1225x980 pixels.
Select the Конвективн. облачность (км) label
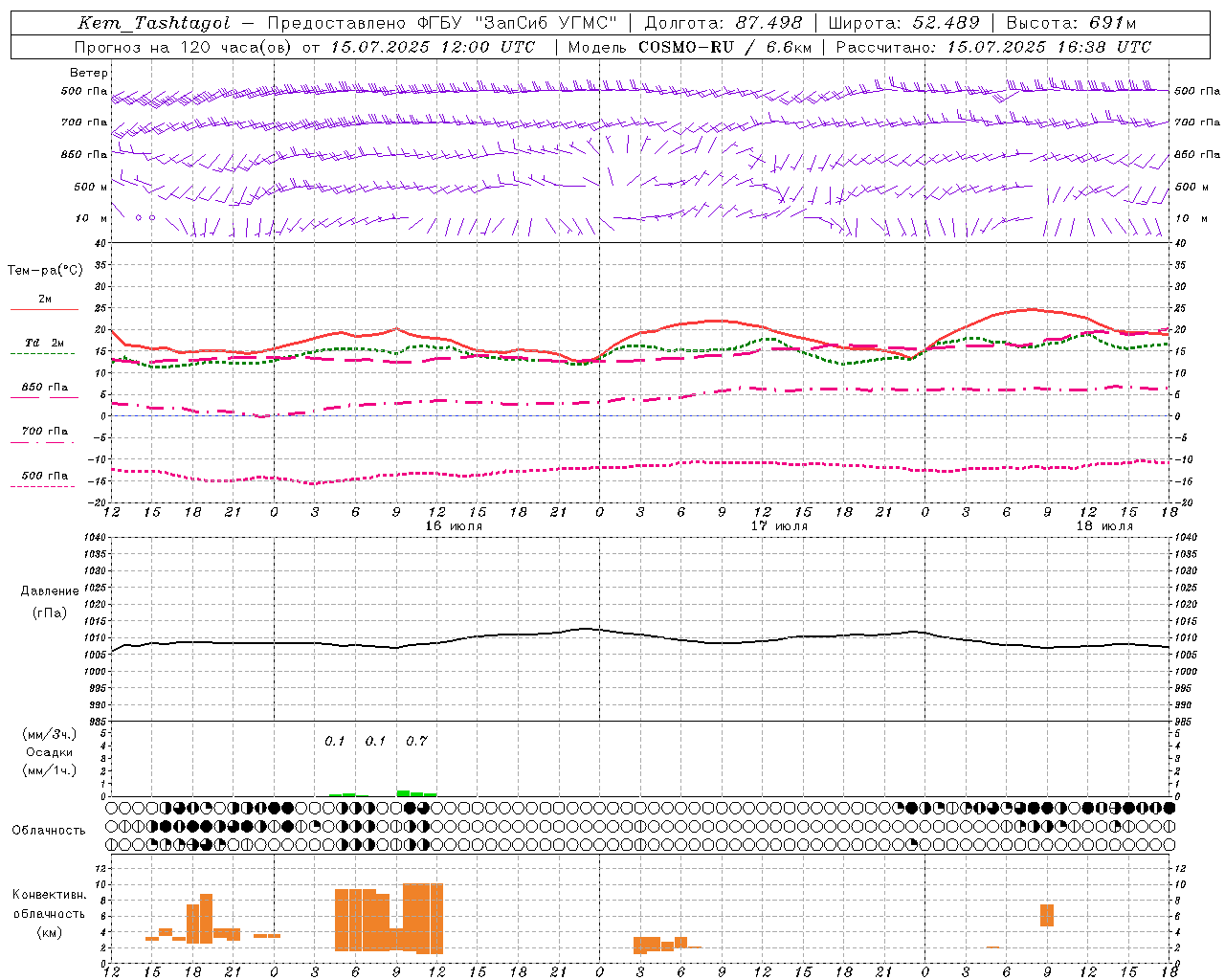point(50,913)
